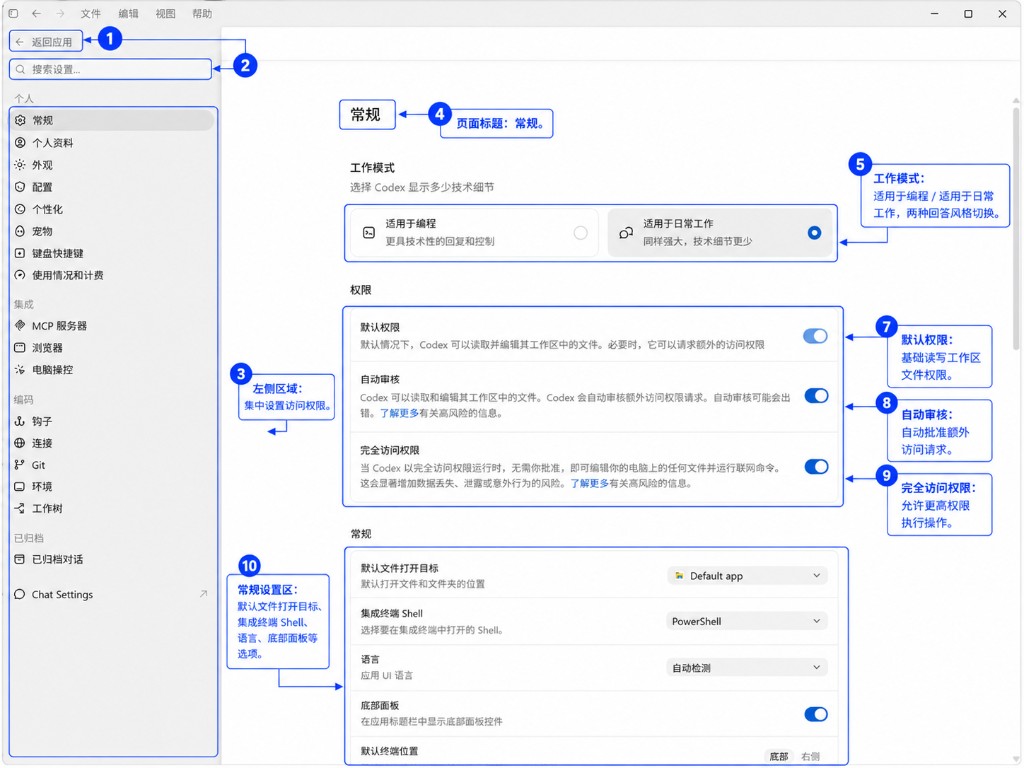This screenshot has height=768, width=1024.
Task: Click the icon beside 配置
Action: [x=20, y=187]
